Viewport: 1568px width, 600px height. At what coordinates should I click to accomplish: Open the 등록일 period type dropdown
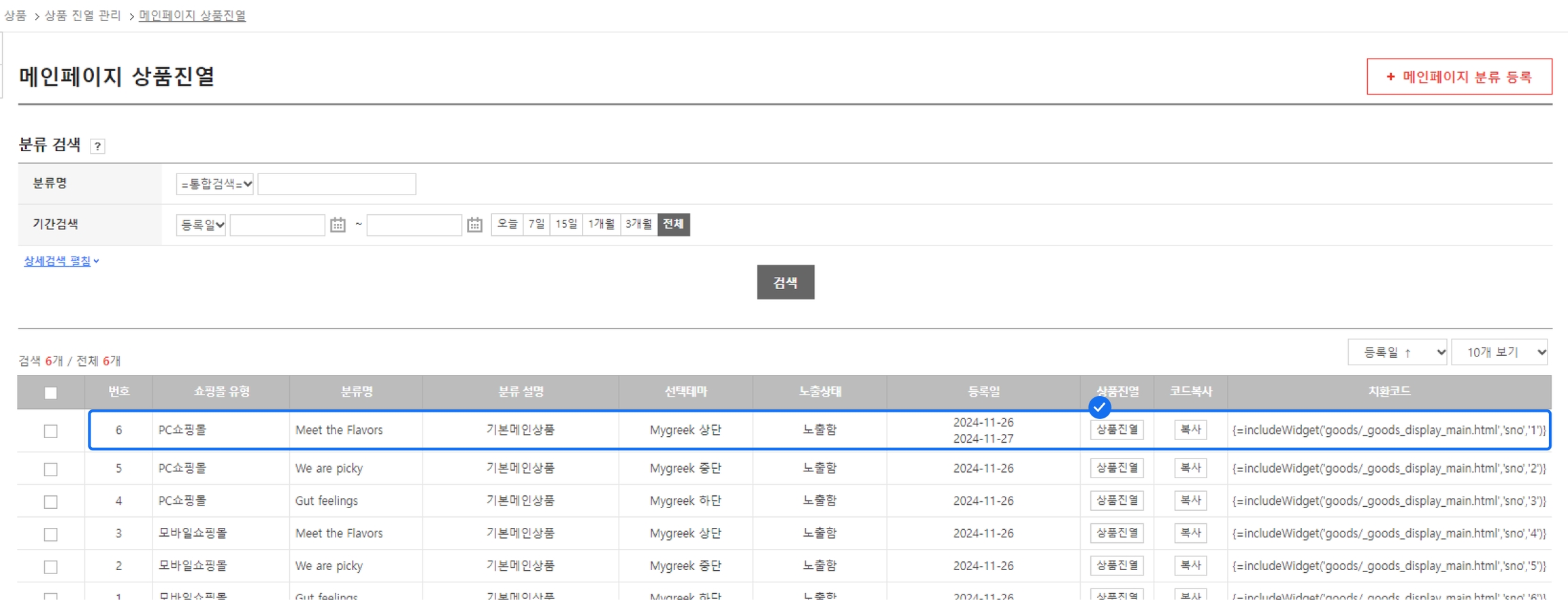pyautogui.click(x=201, y=224)
